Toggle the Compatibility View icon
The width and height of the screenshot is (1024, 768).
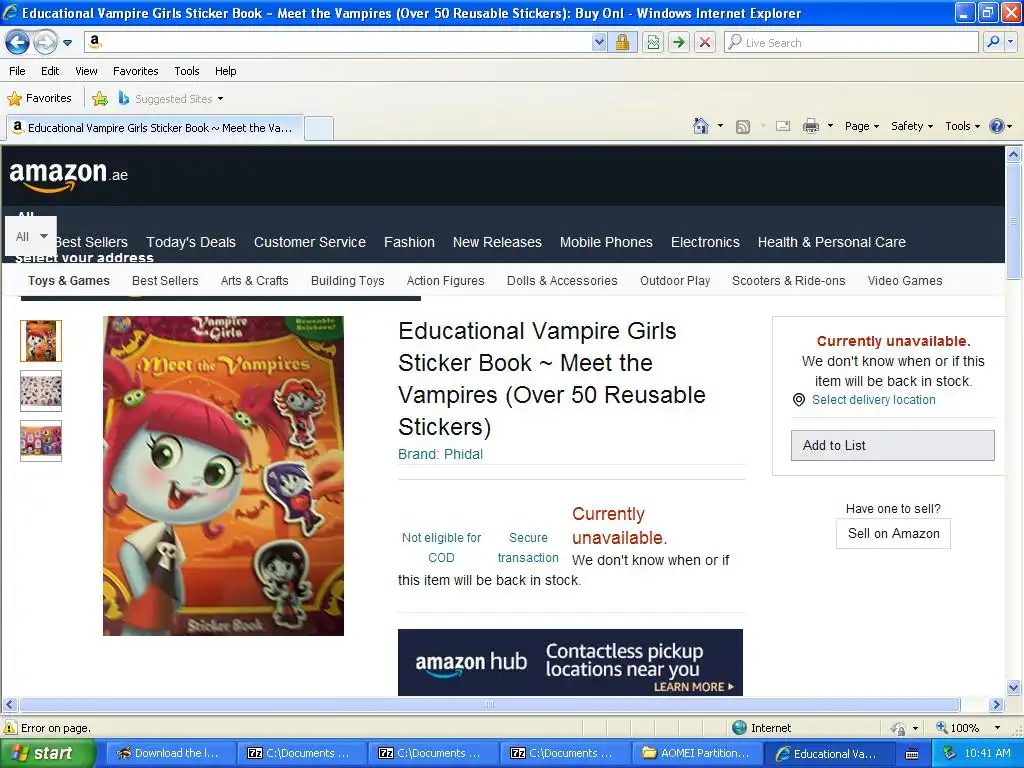[653, 42]
